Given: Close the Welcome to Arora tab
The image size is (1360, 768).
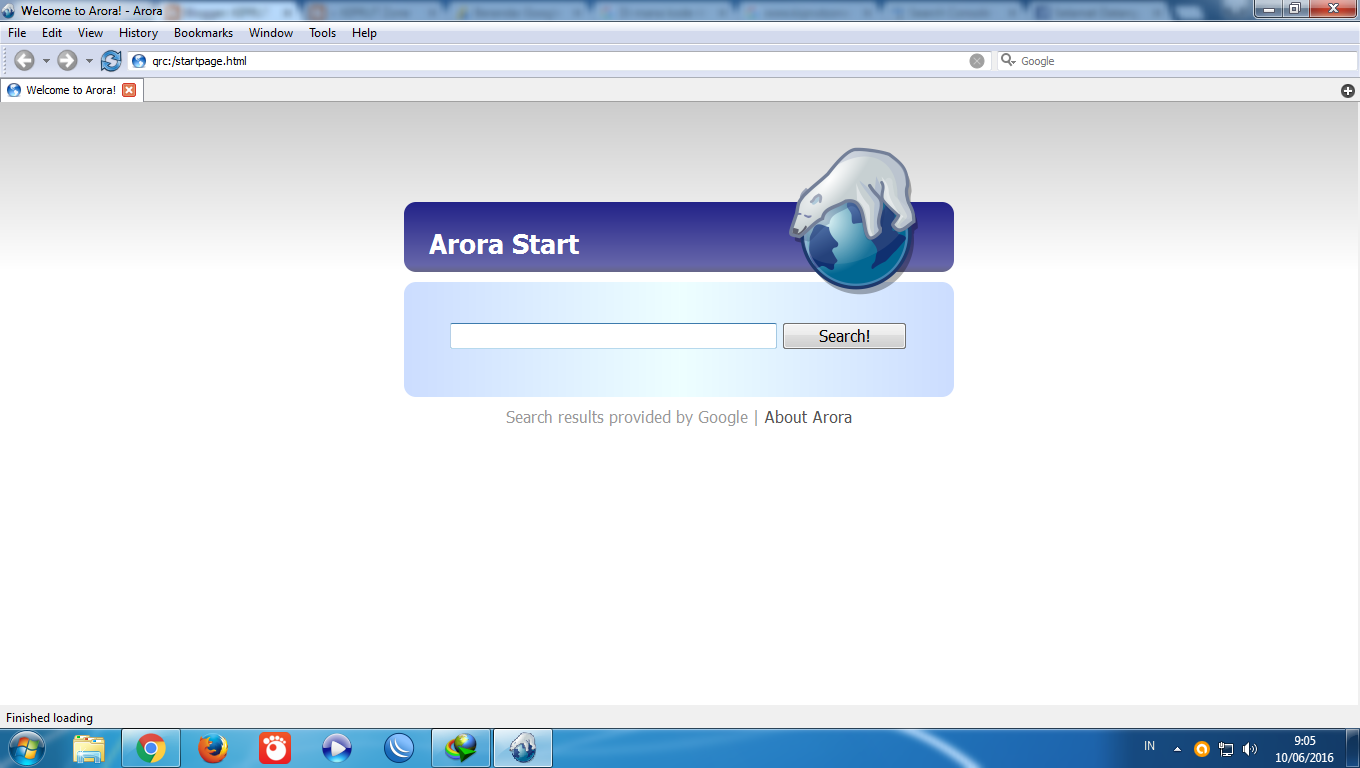Looking at the screenshot, I should (129, 90).
